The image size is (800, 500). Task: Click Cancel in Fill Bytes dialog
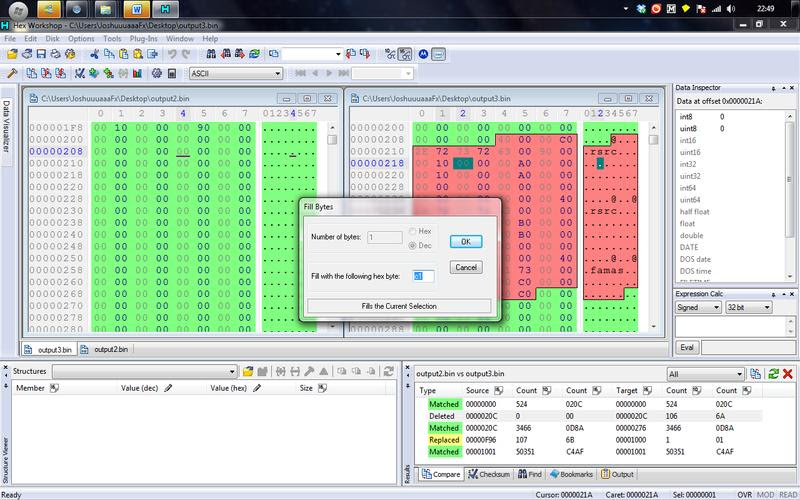466,267
